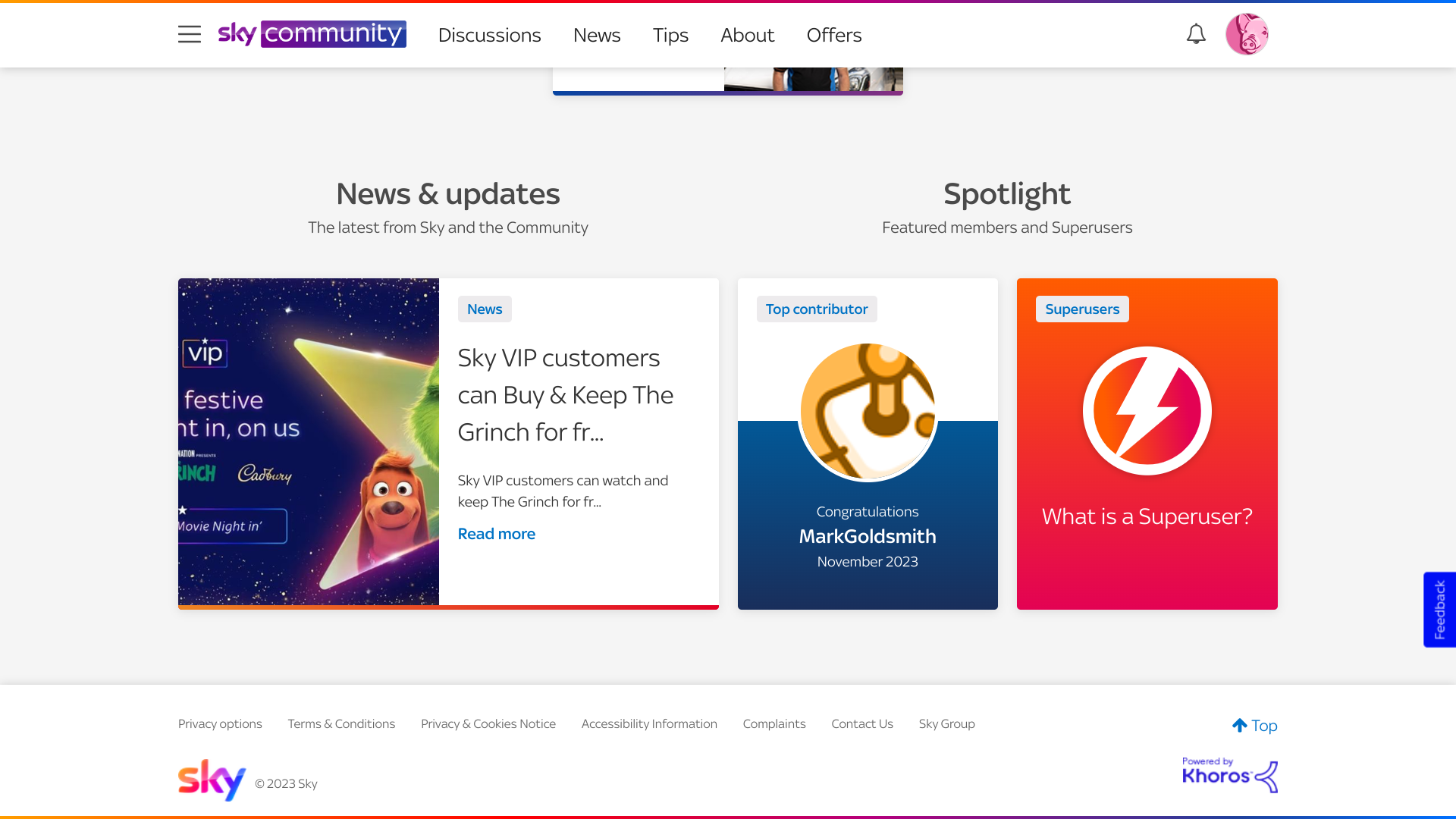Switch to the Tips section

(x=670, y=35)
